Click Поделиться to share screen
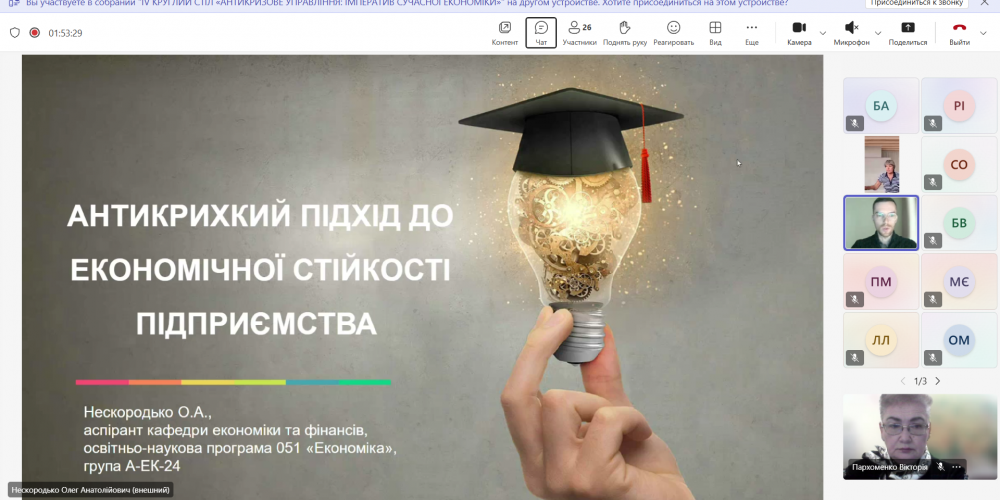The image size is (1000, 500). coord(908,33)
